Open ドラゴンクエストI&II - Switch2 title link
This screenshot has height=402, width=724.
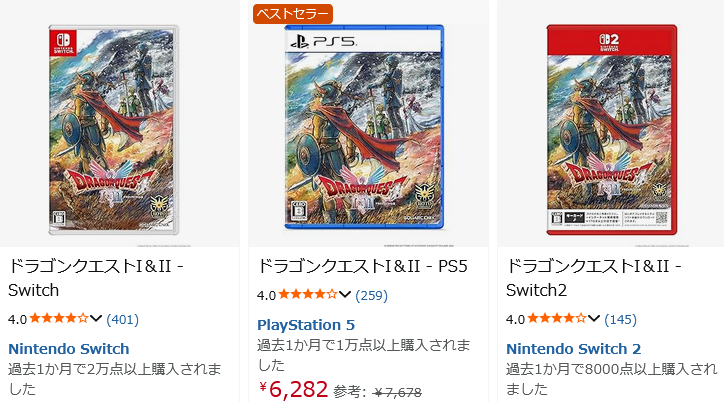click(594, 278)
